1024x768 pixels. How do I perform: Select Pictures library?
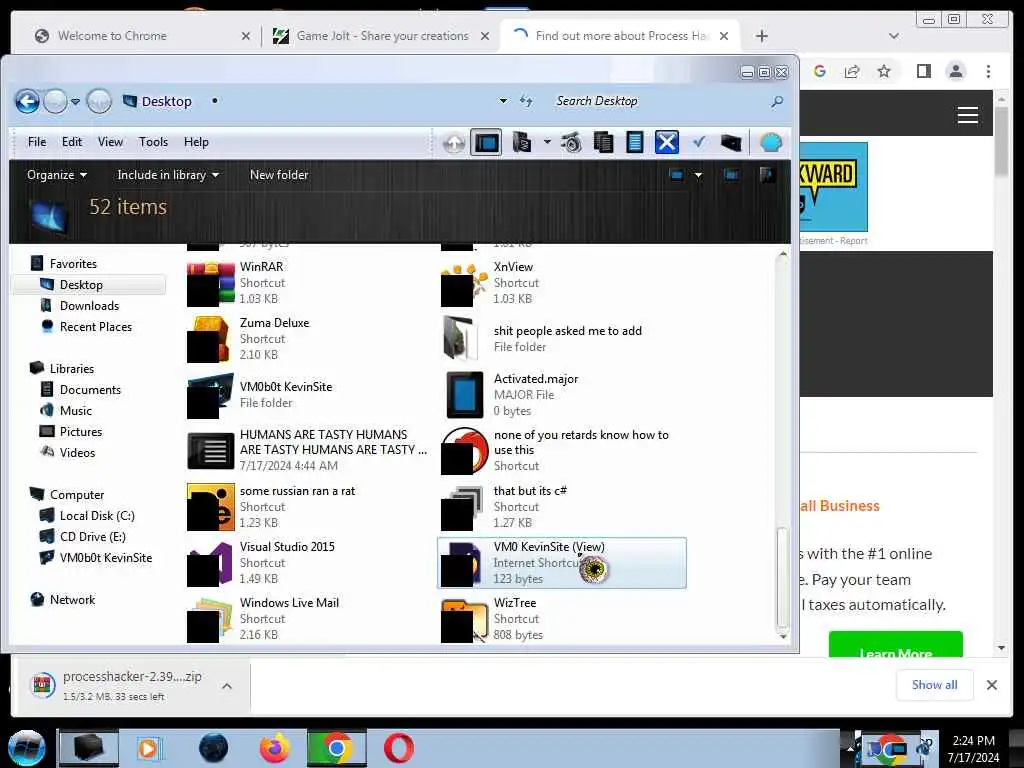coord(81,432)
